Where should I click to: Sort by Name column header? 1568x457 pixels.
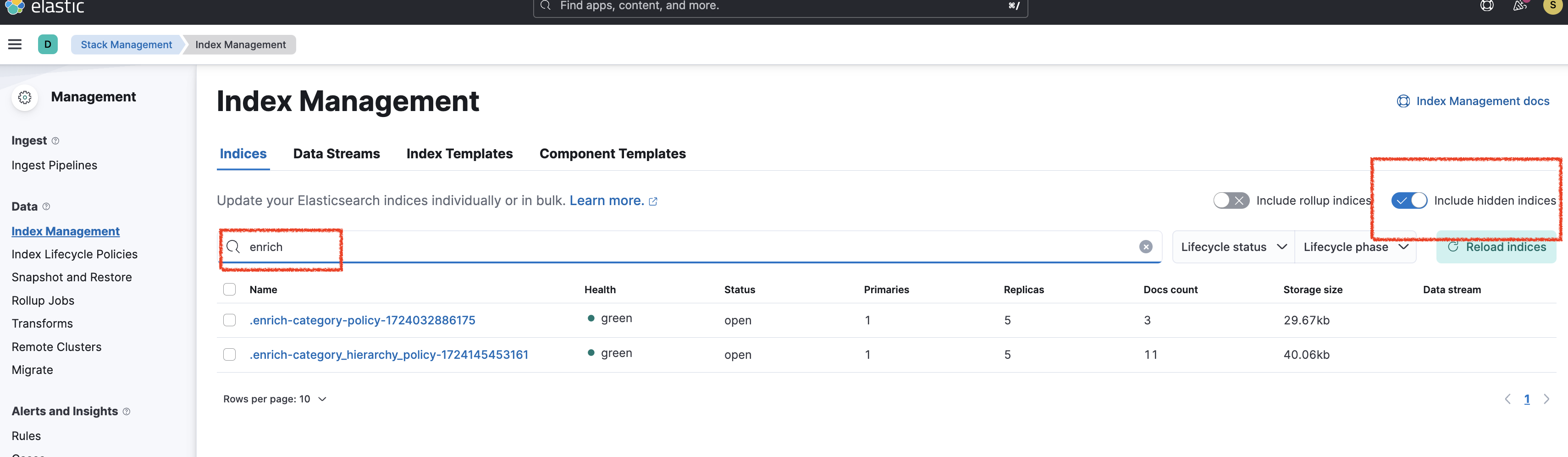coord(263,290)
